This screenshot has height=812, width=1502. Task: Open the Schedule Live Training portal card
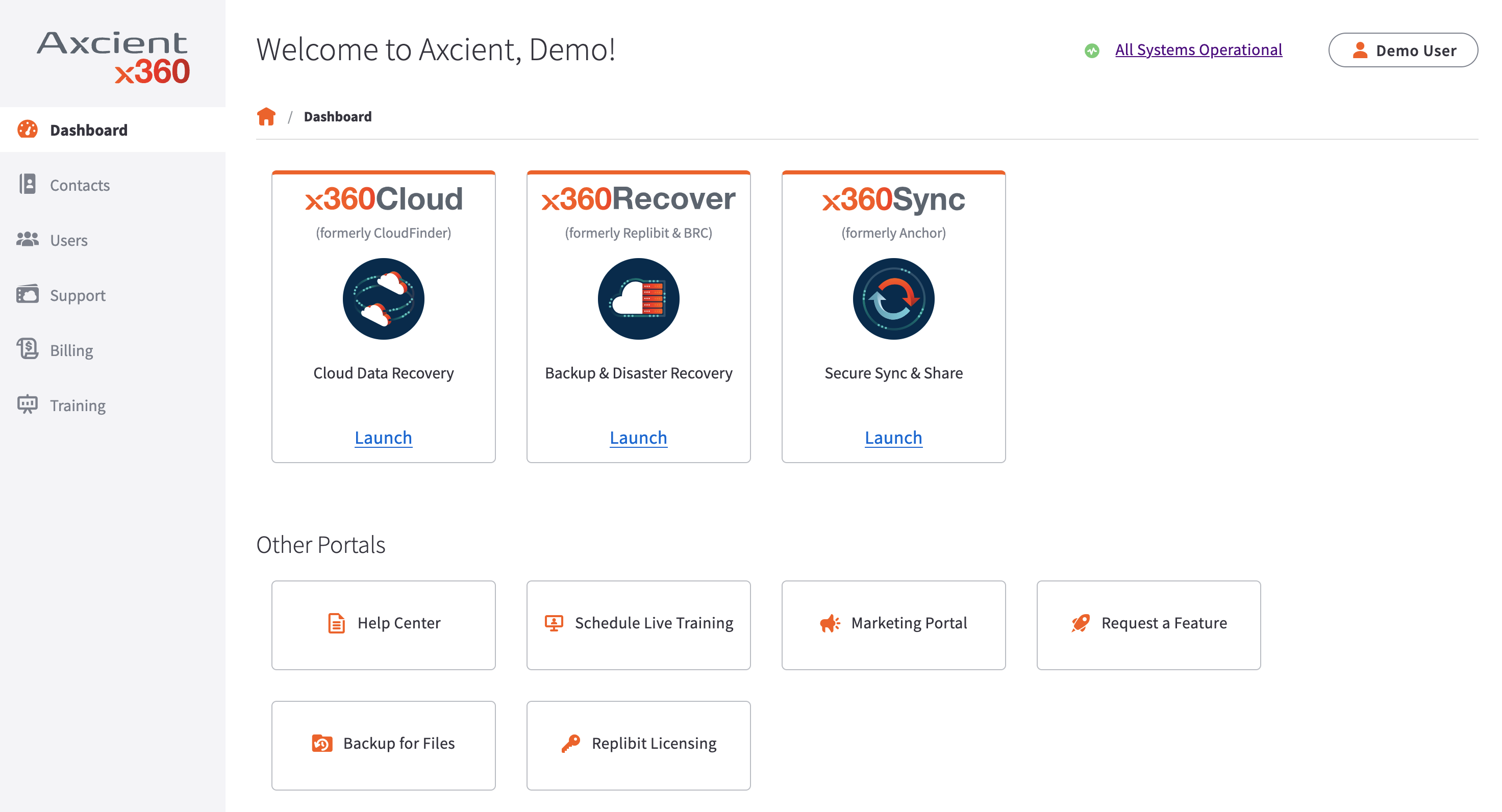tap(638, 624)
